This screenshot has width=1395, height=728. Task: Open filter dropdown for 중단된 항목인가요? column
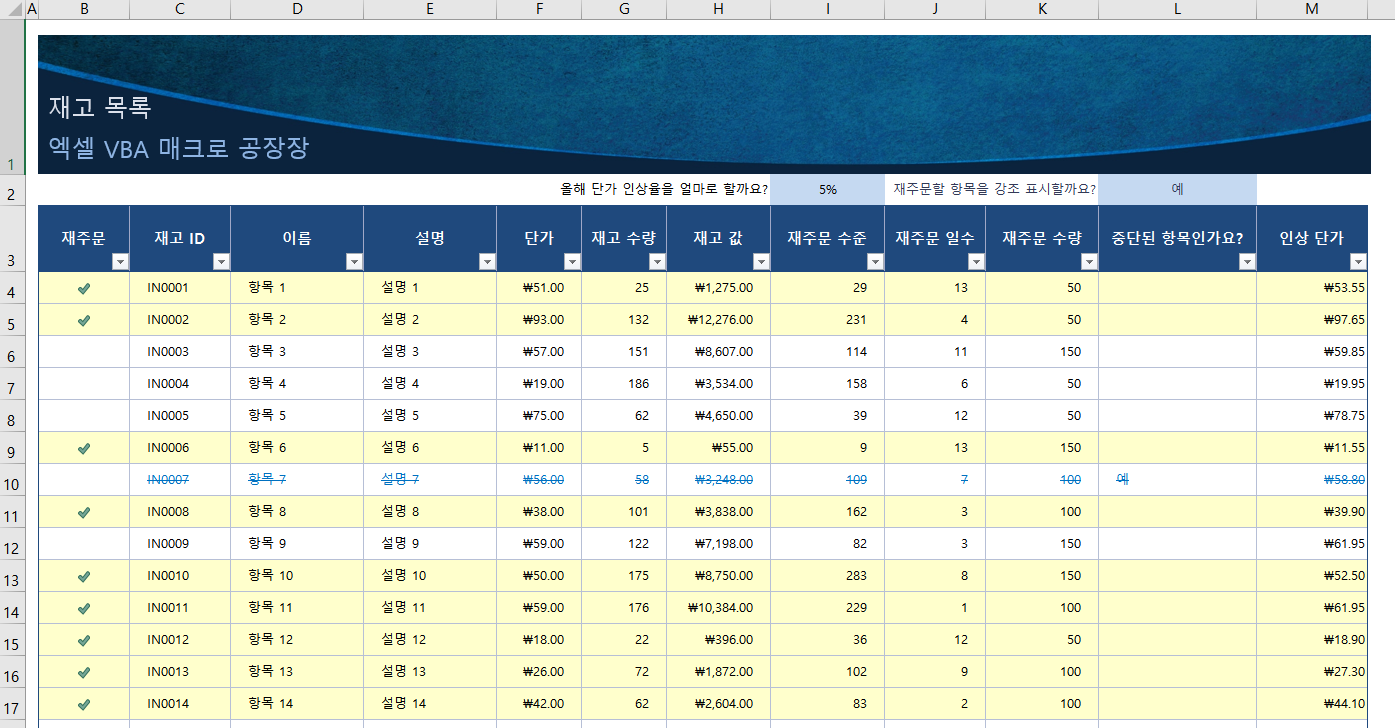1247,262
